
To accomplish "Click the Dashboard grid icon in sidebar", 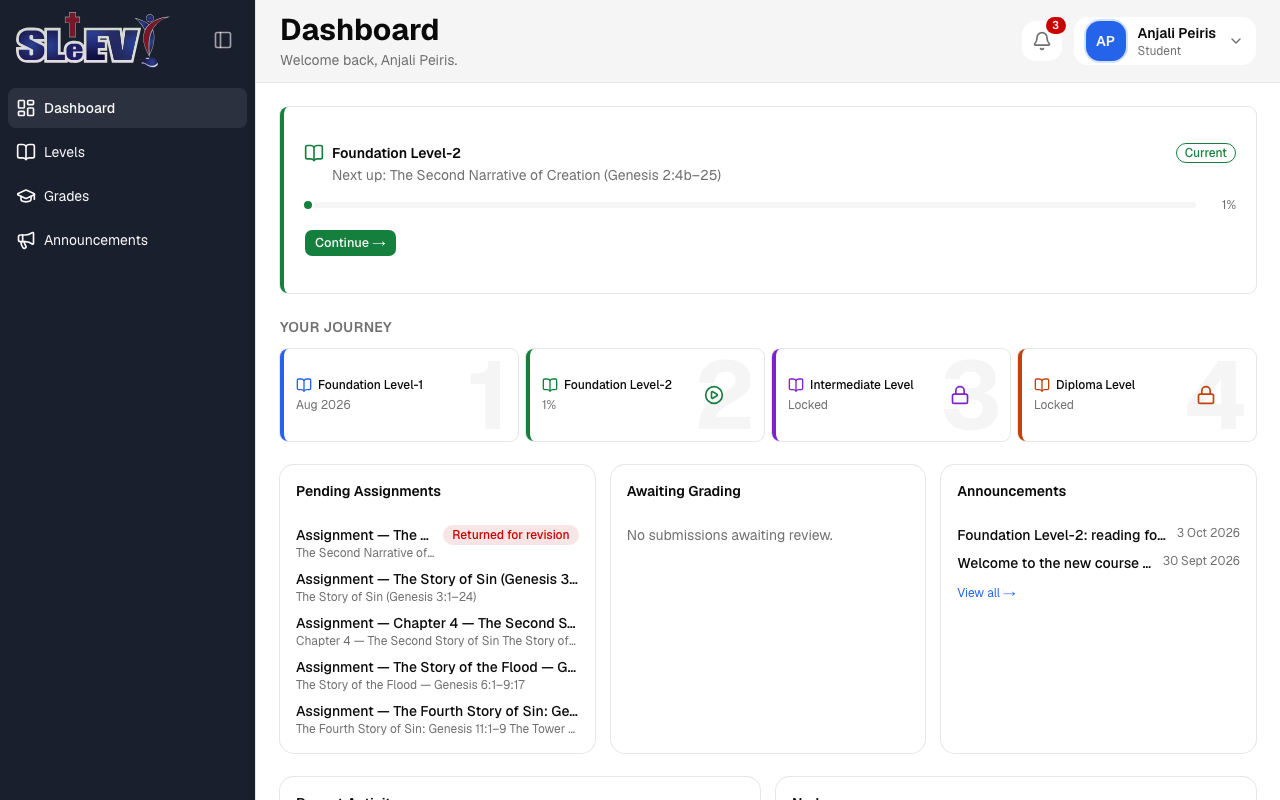I will coord(26,108).
